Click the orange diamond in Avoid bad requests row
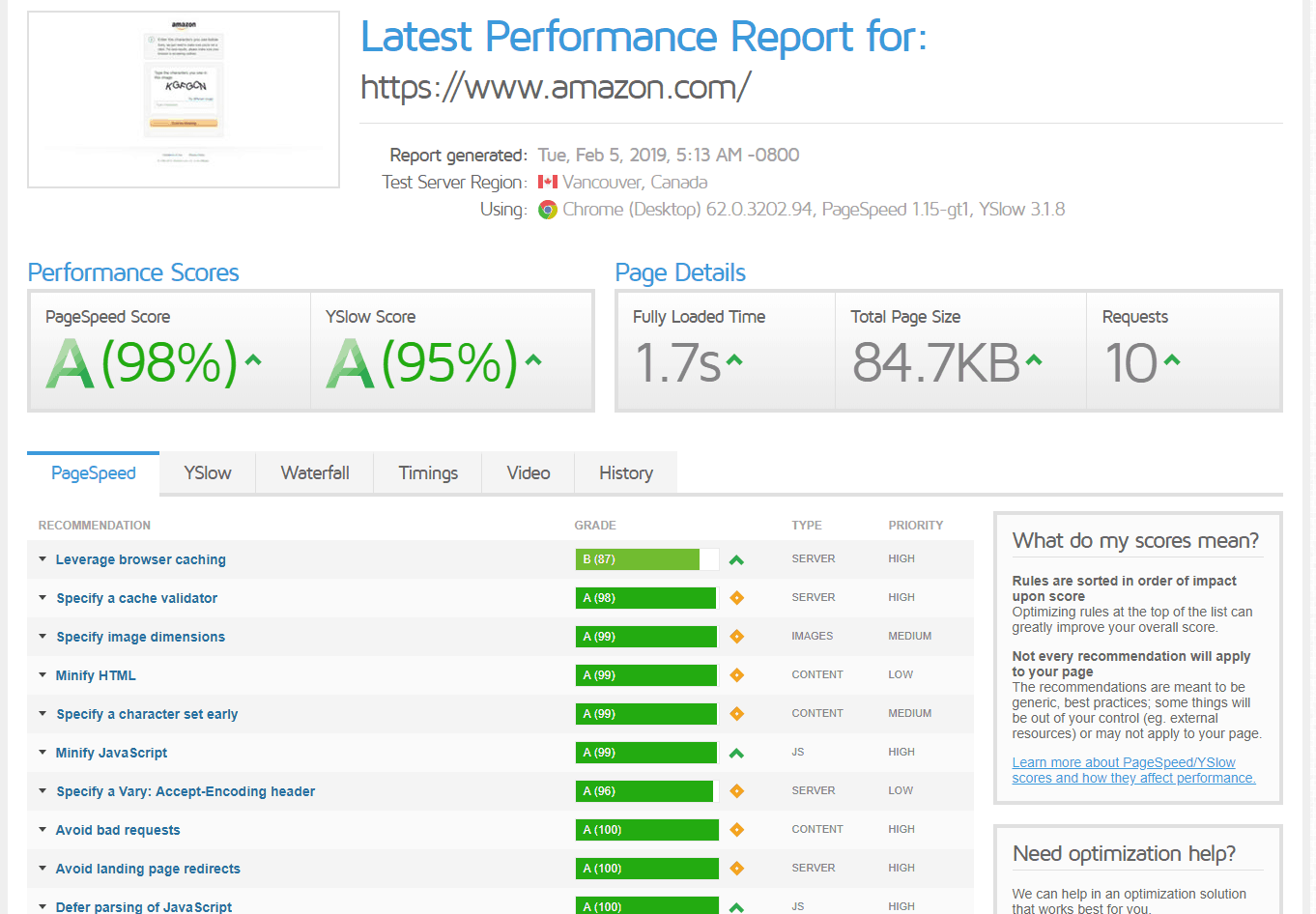This screenshot has height=914, width=1316. click(736, 830)
